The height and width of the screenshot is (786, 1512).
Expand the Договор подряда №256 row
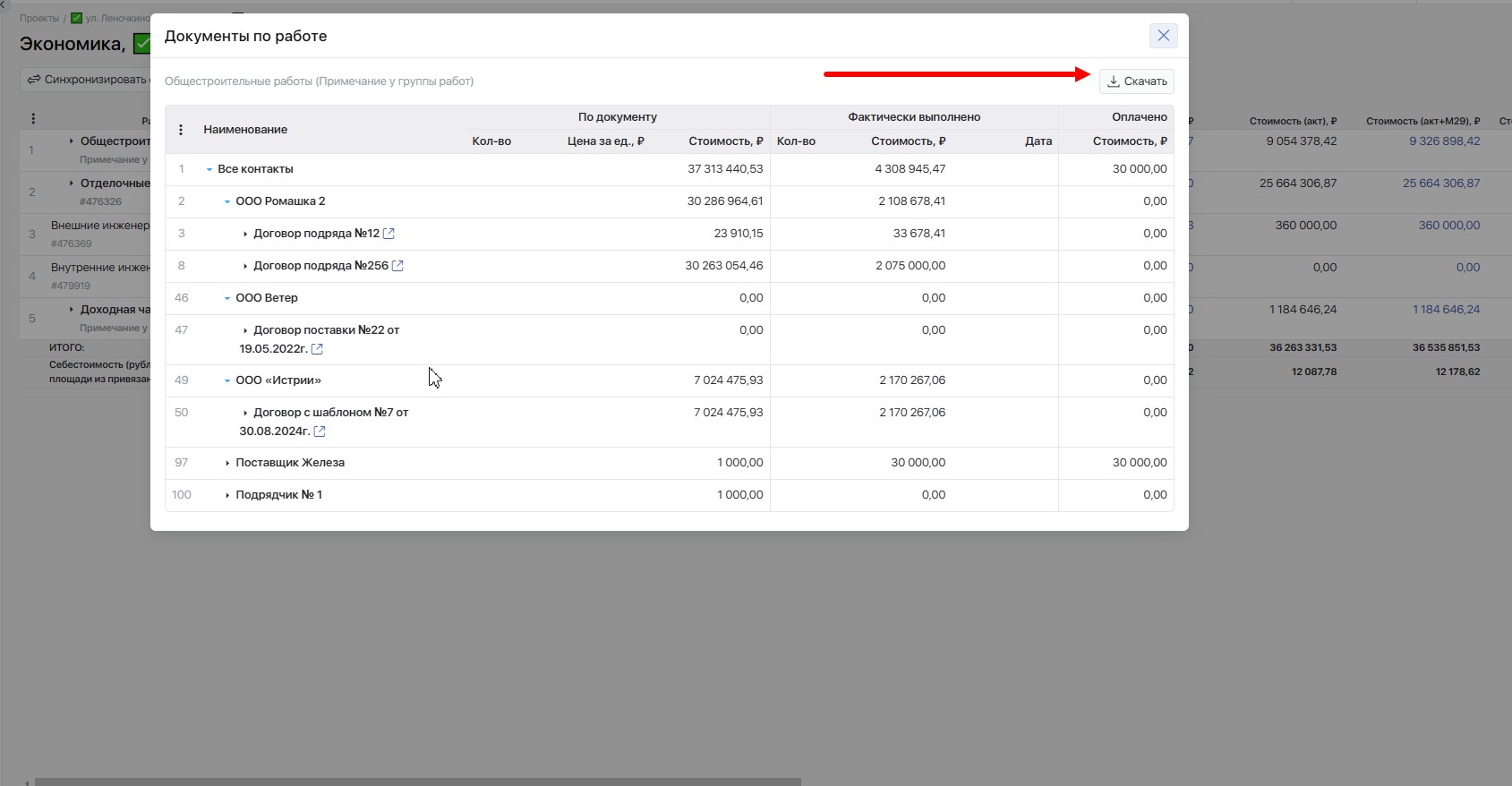click(x=245, y=266)
